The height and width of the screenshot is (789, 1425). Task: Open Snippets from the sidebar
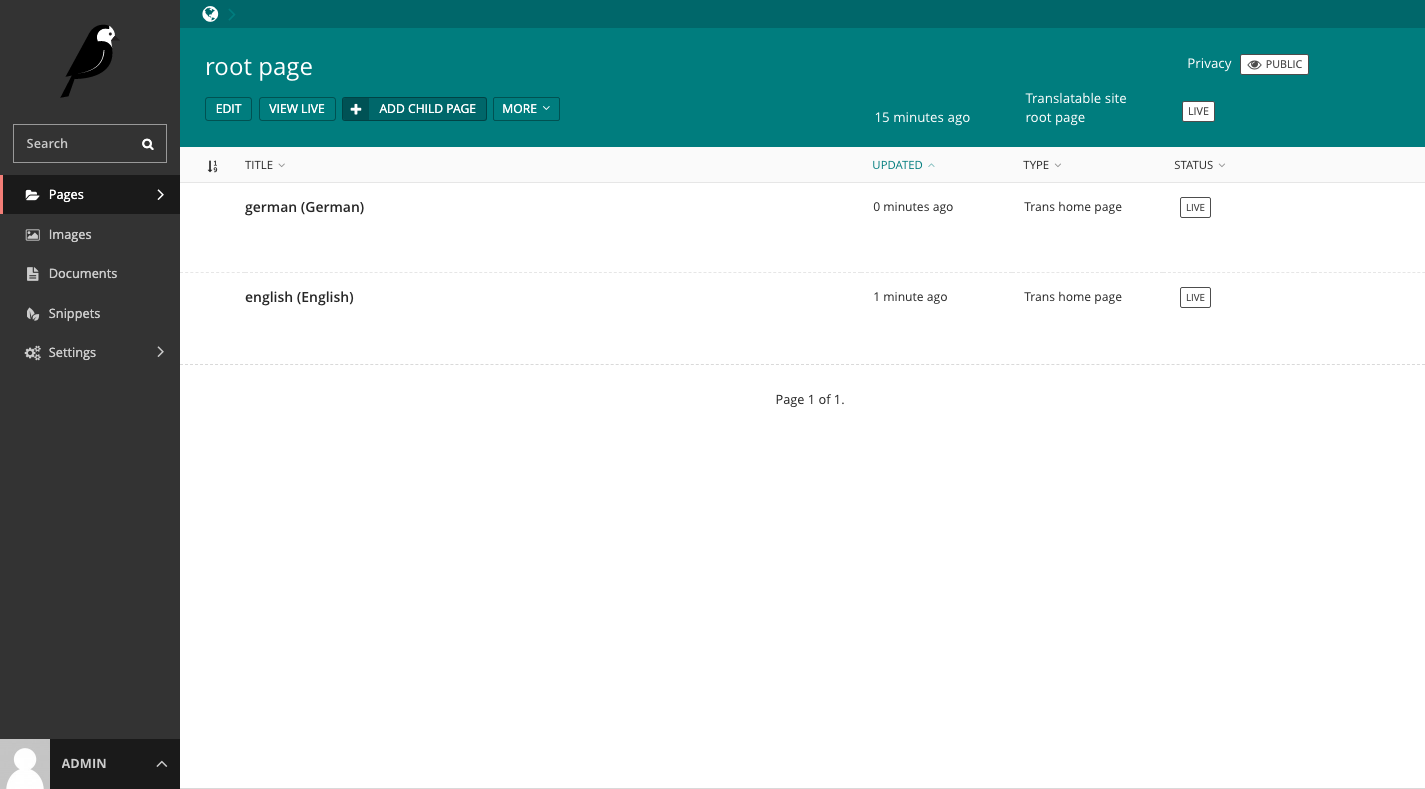tap(74, 313)
